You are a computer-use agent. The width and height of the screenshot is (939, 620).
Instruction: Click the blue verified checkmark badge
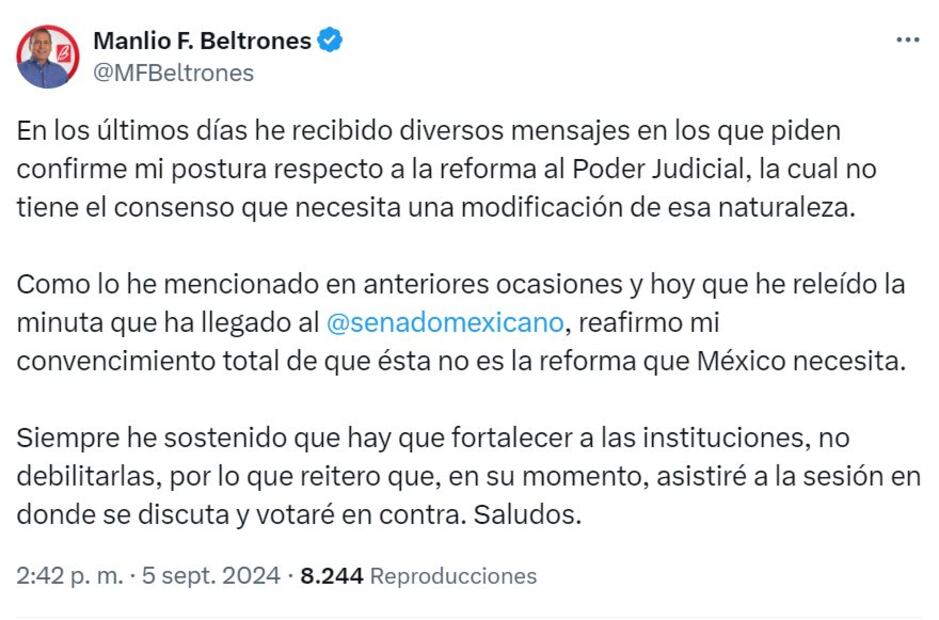point(330,40)
